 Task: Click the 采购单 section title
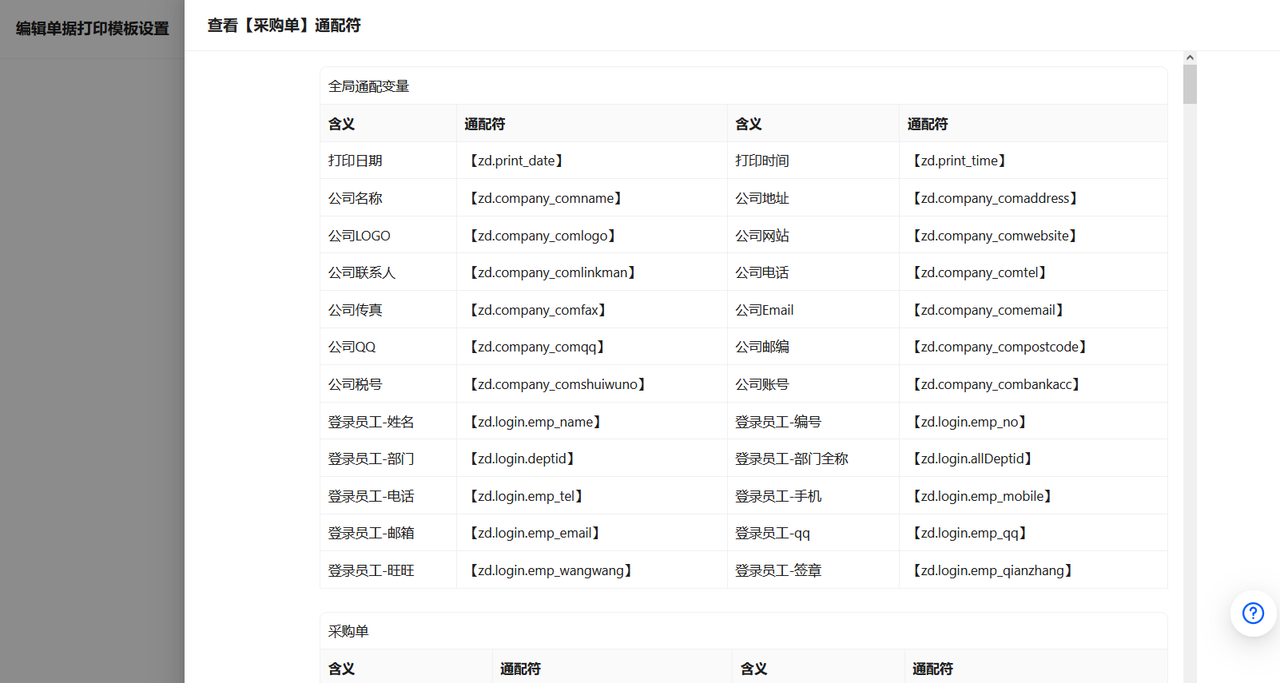348,632
